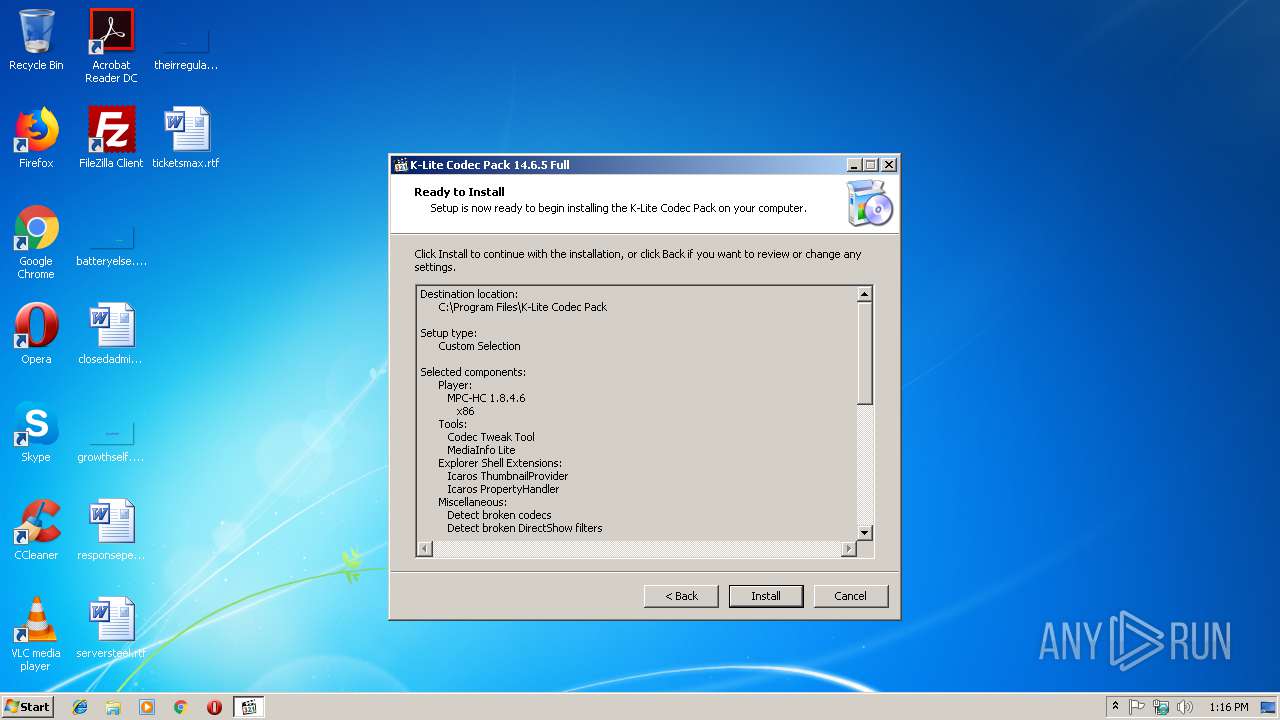Open the Opera desktop shortcut
Image resolution: width=1280 pixels, height=720 pixels.
pos(36,334)
